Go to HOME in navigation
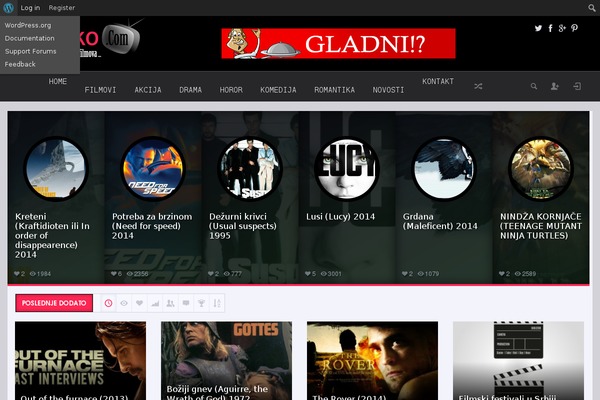Screen dimensions: 600x400 (x=58, y=81)
